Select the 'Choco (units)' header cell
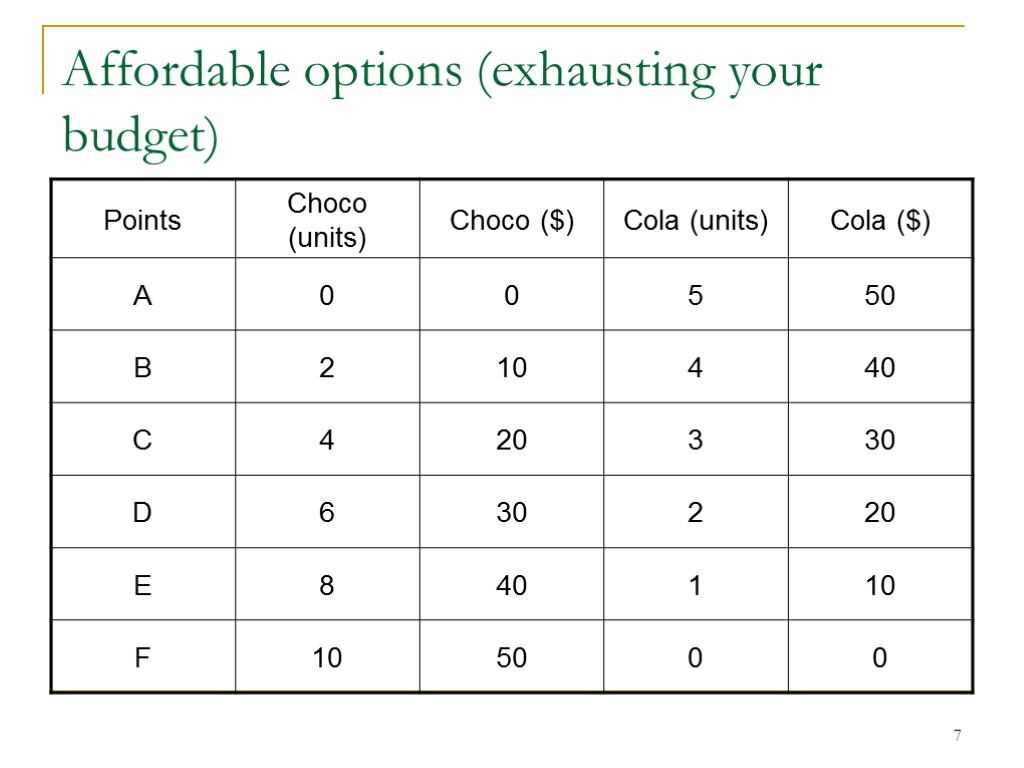This screenshot has height=768, width=1024. (x=327, y=220)
